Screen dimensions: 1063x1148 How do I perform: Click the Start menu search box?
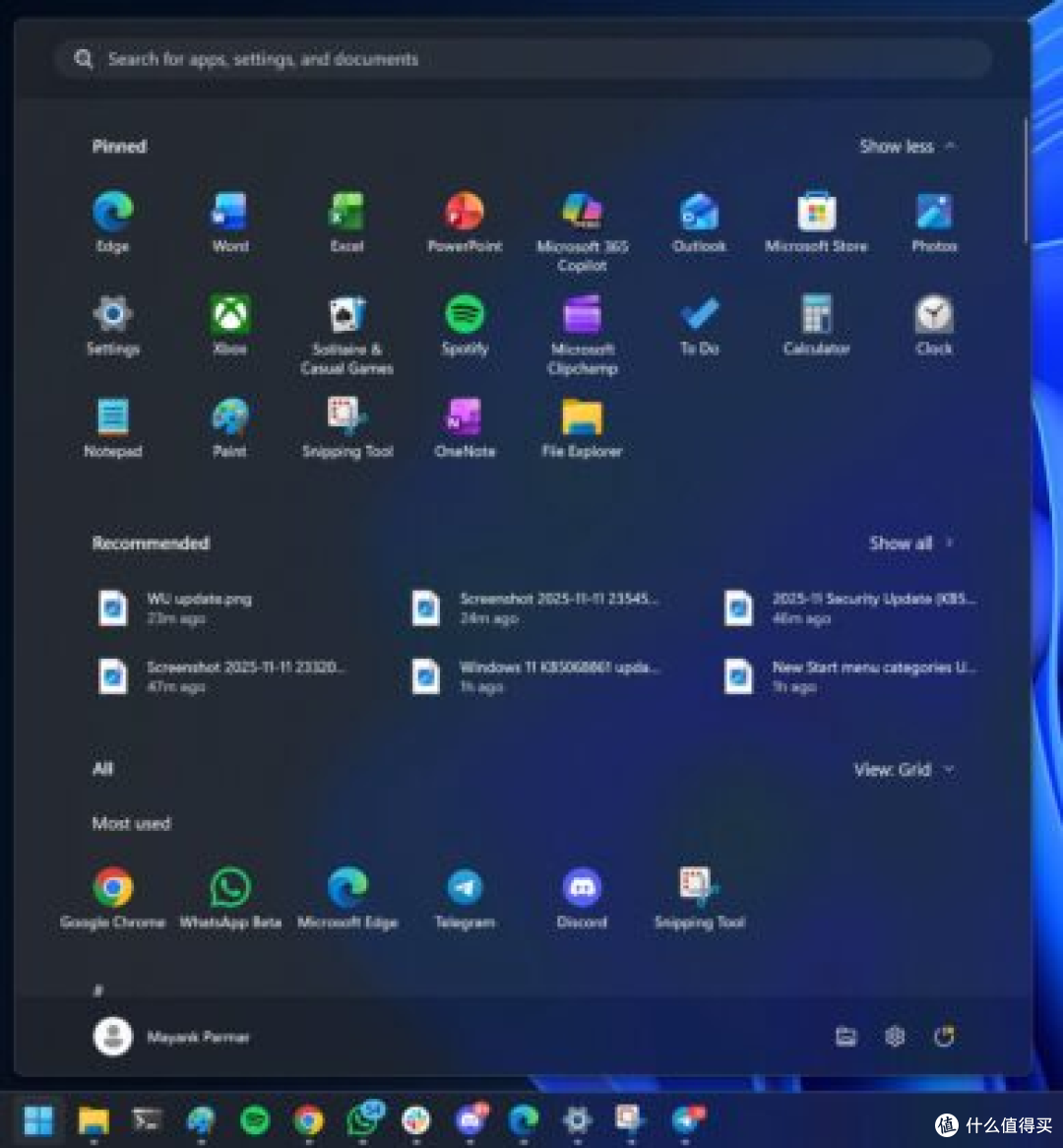tap(523, 58)
